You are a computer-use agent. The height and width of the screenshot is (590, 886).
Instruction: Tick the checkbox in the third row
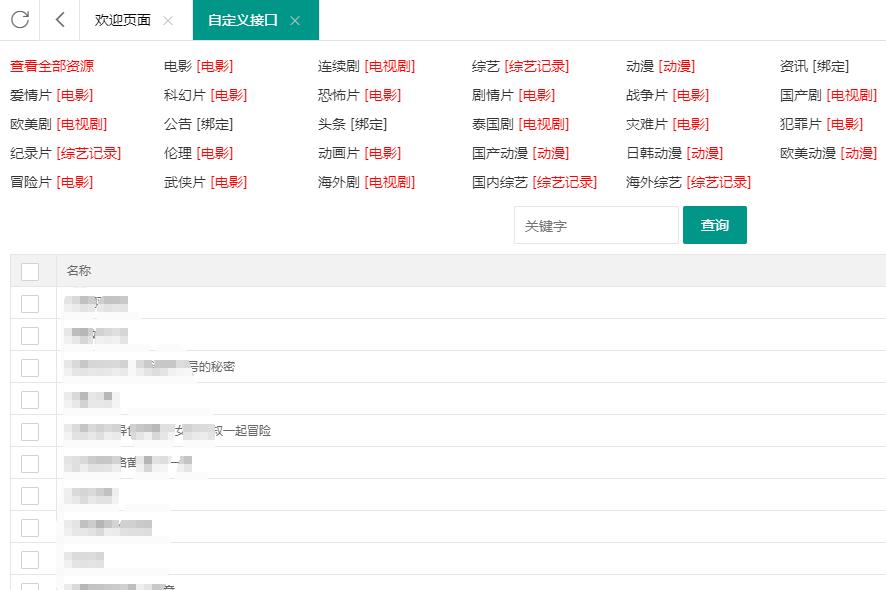tap(30, 367)
